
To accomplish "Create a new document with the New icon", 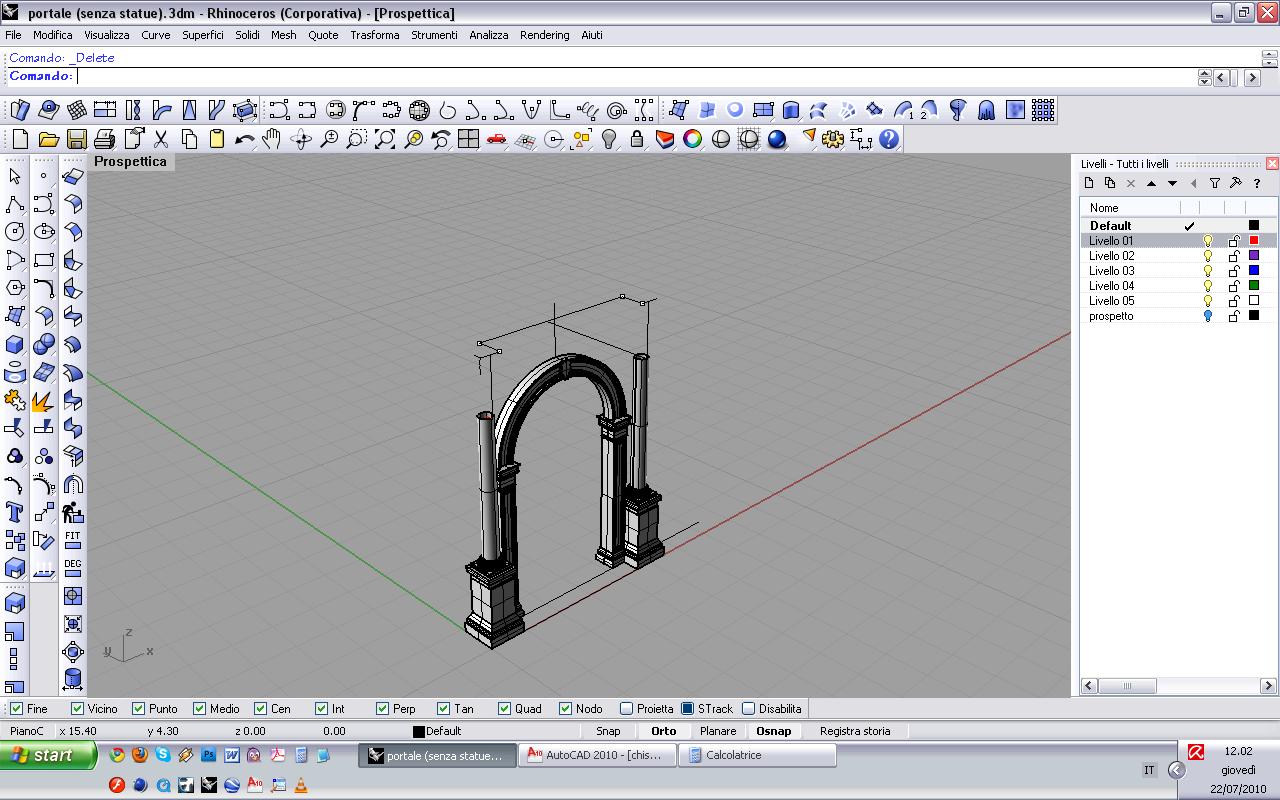I will tap(20, 139).
